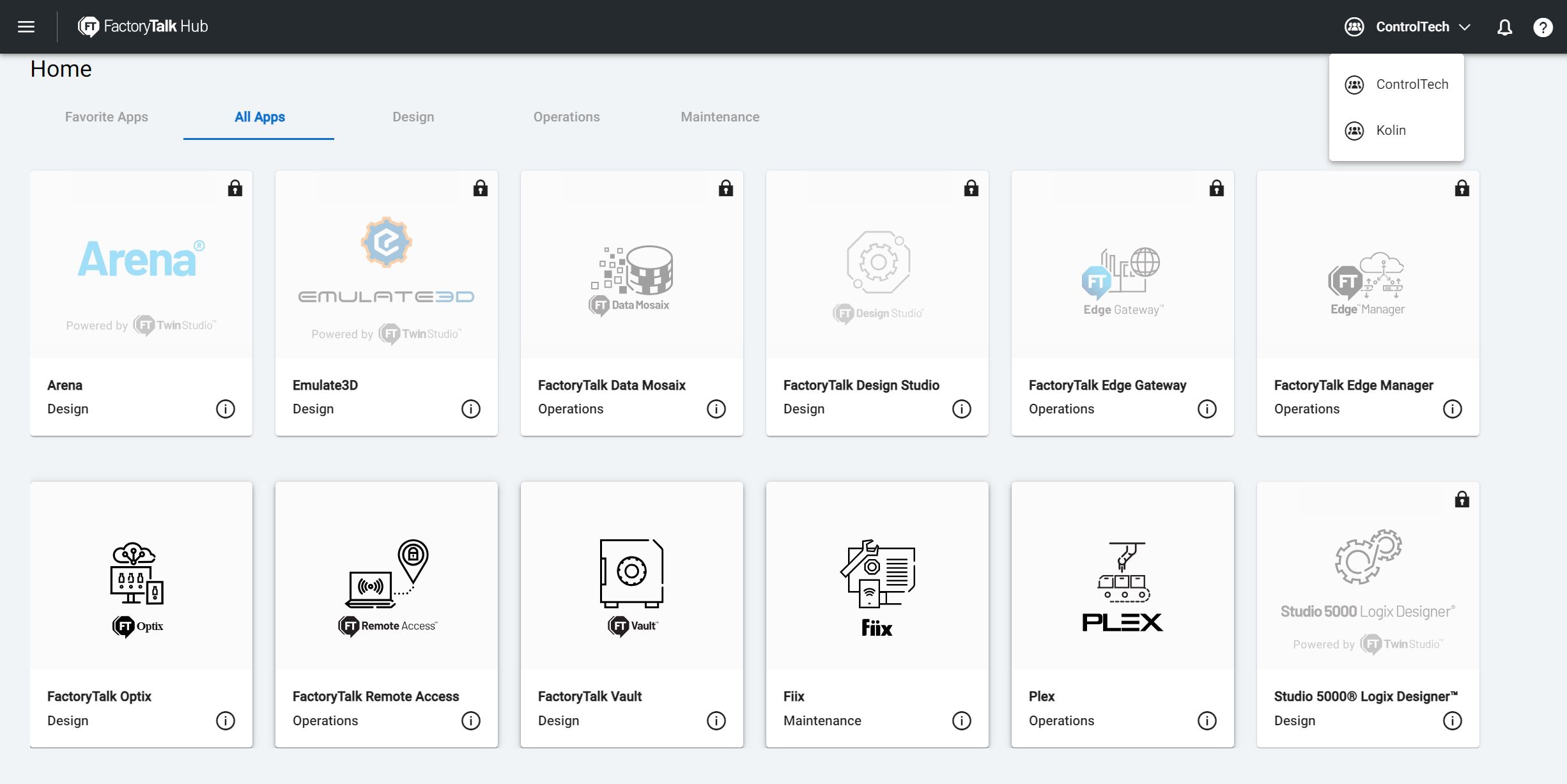Expand the ControlTech organization dropdown

1408,27
